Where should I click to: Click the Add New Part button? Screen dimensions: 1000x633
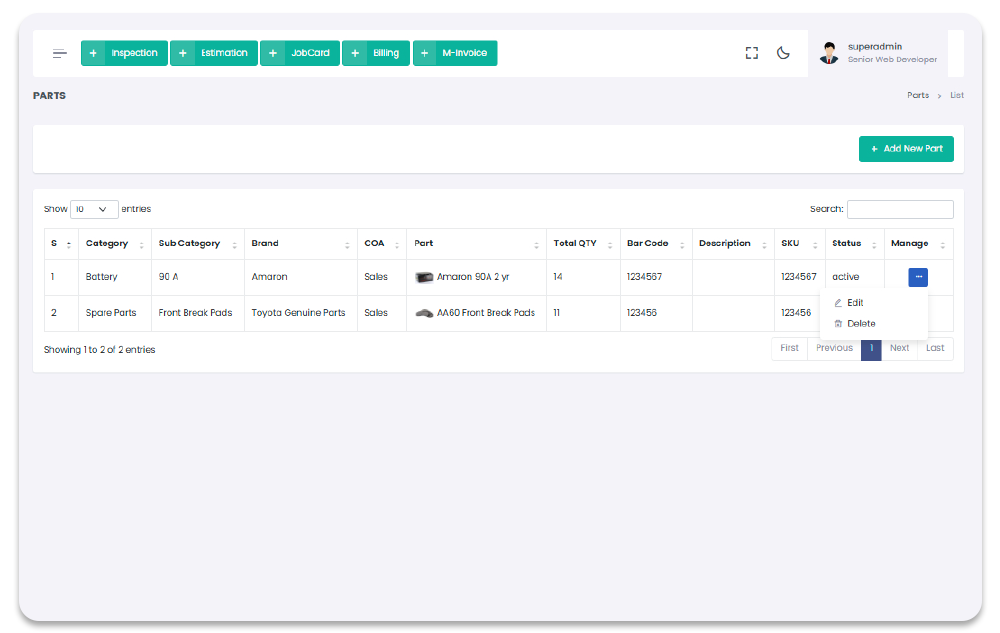click(x=906, y=149)
